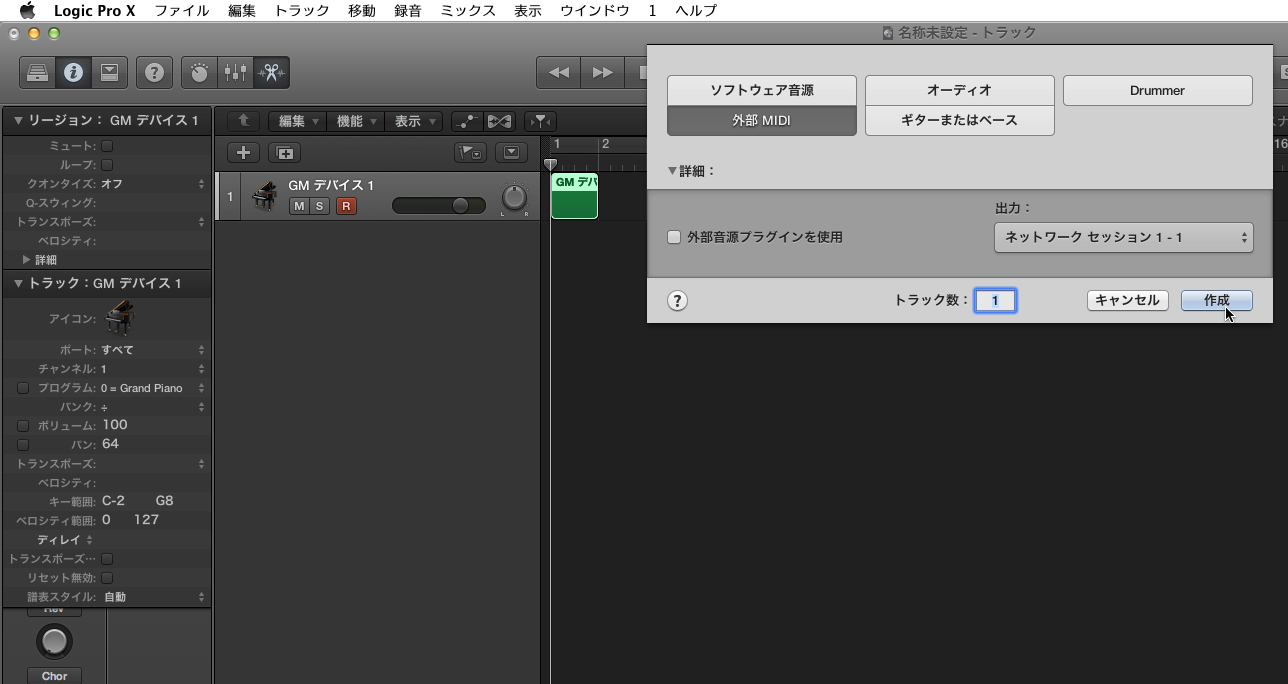This screenshot has height=684, width=1288.
Task: Open the 編集 menu in the menu bar
Action: tap(242, 11)
